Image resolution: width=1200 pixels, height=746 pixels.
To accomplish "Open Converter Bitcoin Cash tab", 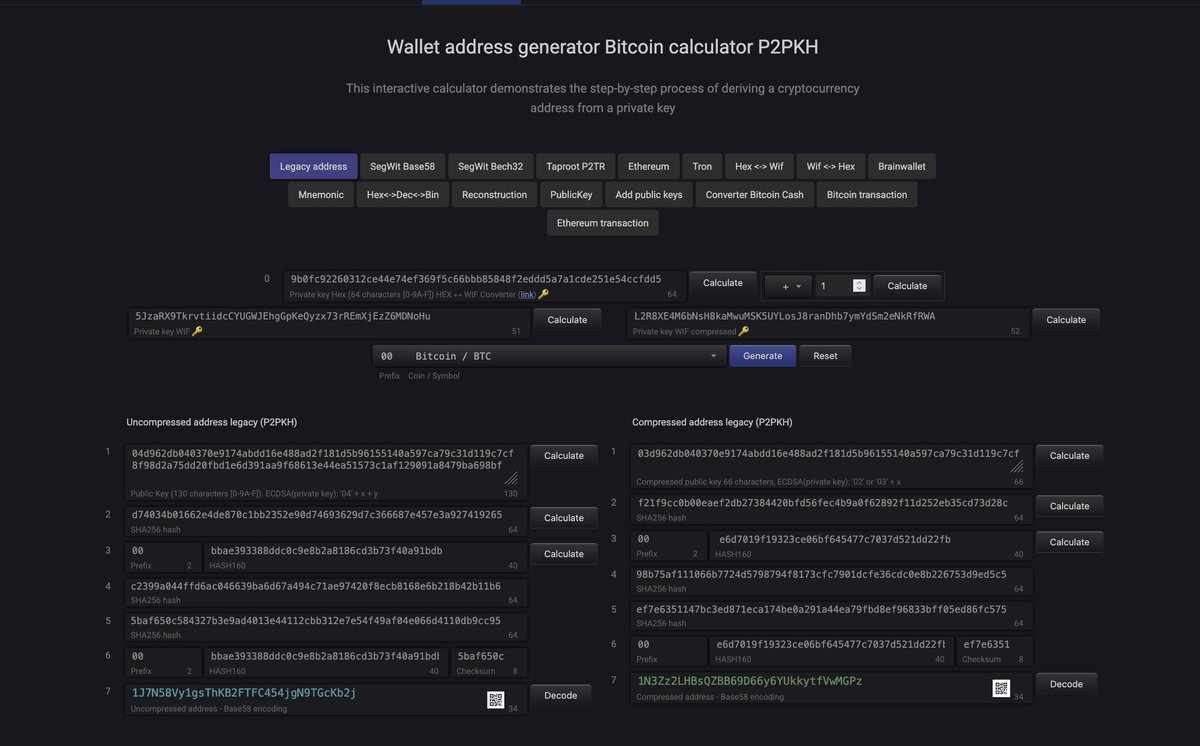I will (755, 195).
